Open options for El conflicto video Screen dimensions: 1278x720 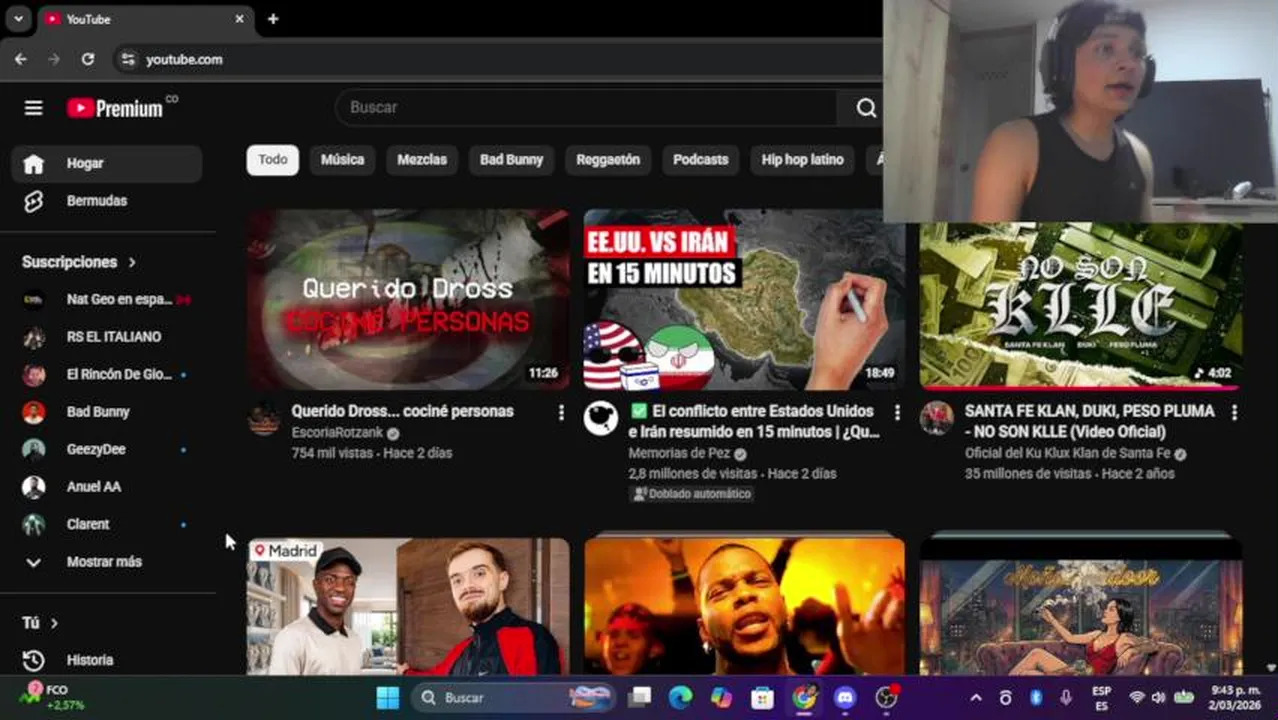tap(897, 412)
